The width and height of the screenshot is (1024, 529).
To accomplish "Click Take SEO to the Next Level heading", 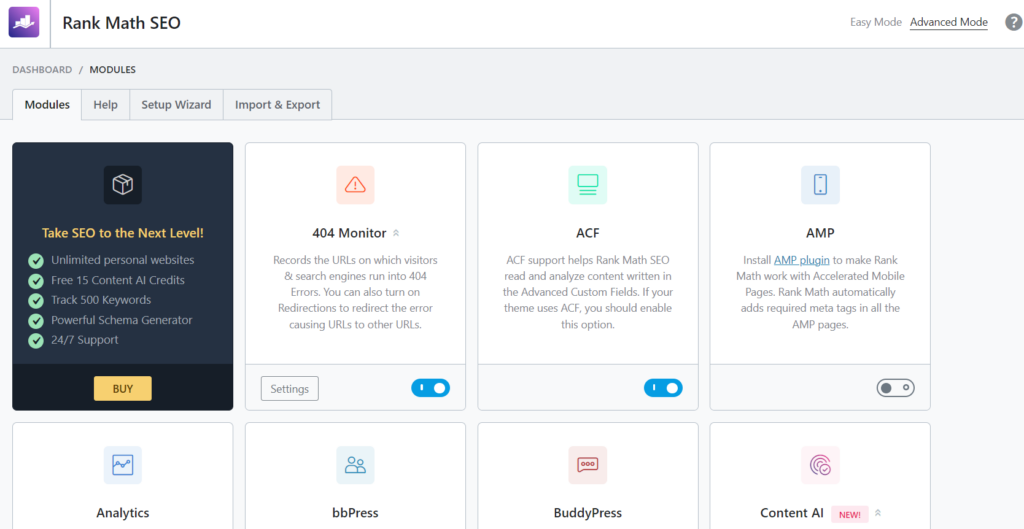I will click(x=123, y=233).
